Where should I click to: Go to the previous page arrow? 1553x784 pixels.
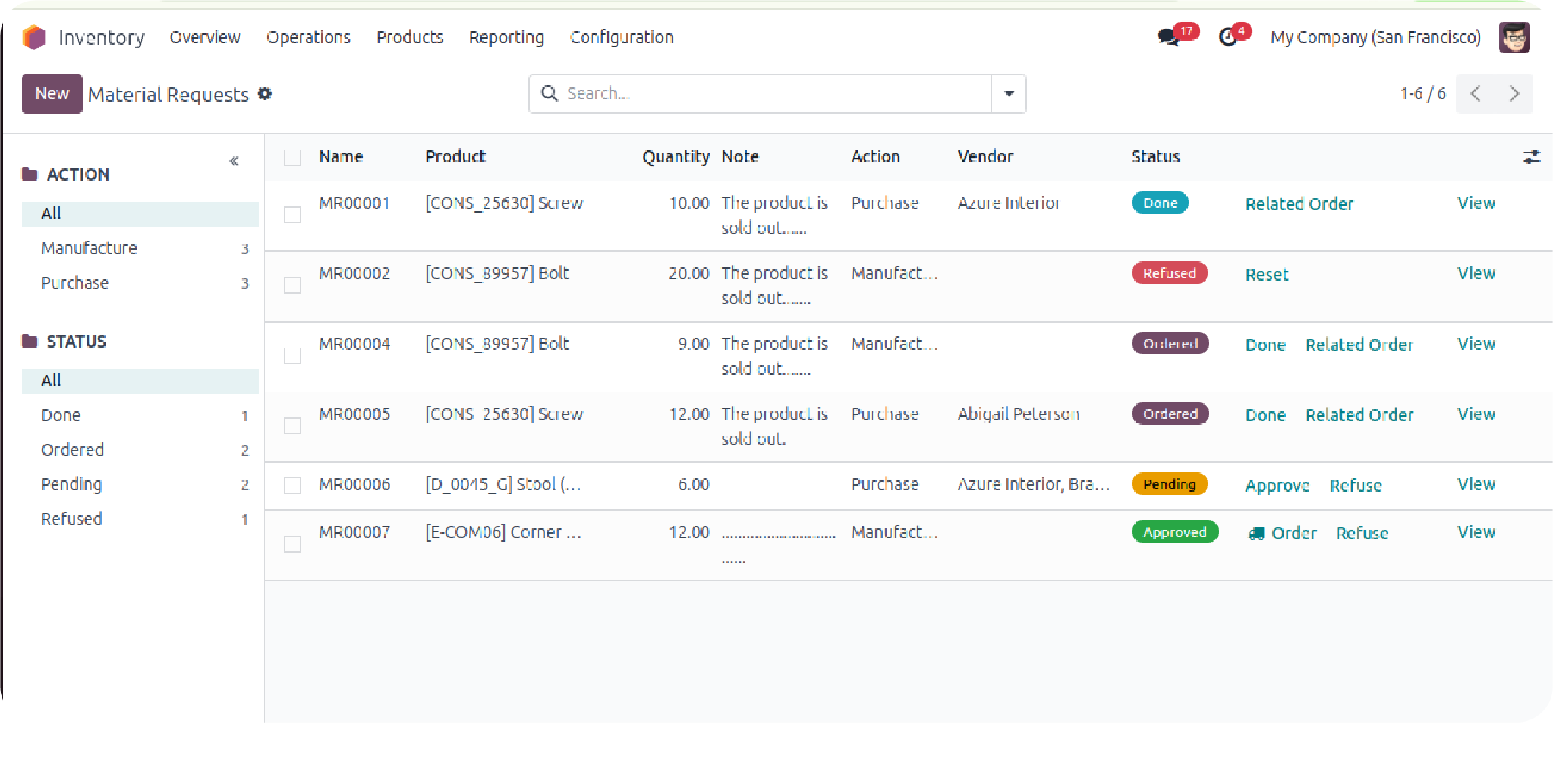[1475, 93]
